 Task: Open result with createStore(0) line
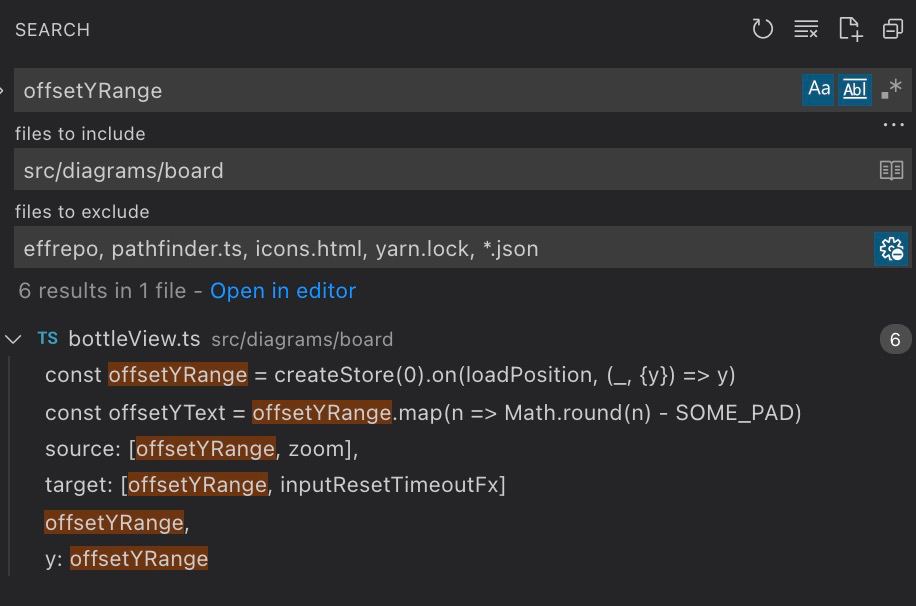click(x=390, y=375)
